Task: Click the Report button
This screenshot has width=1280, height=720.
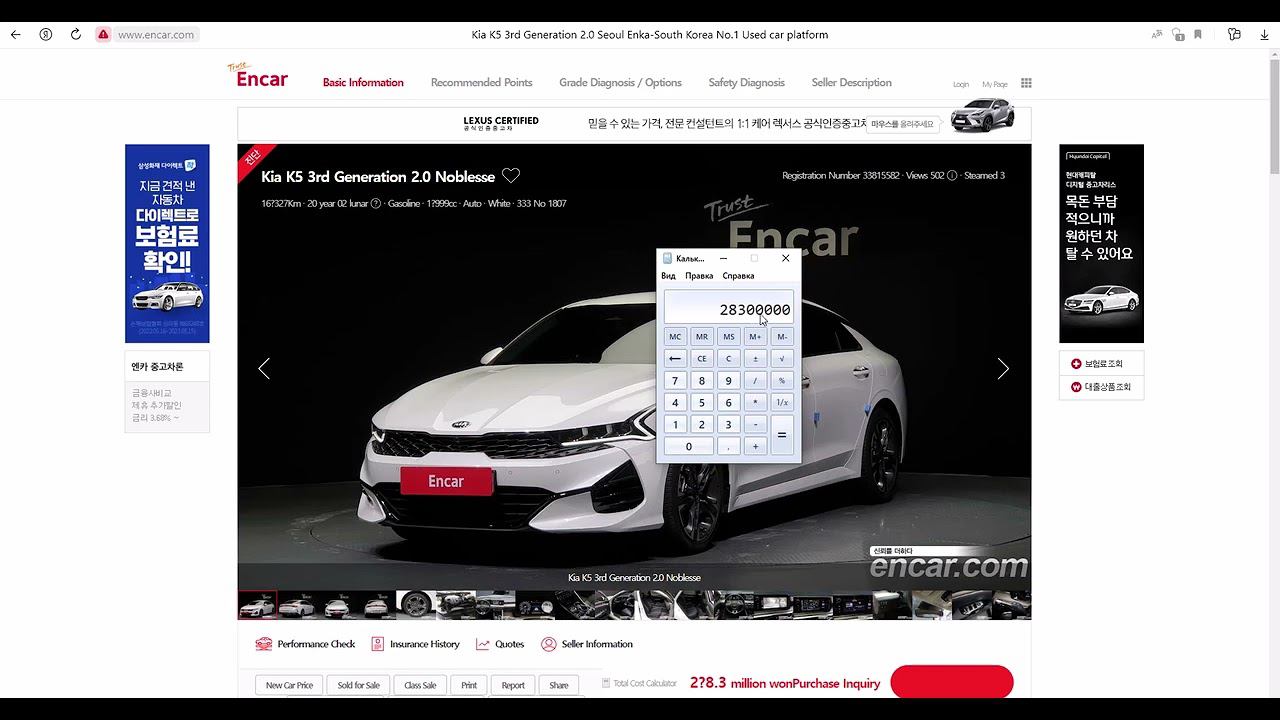Action: click(513, 685)
